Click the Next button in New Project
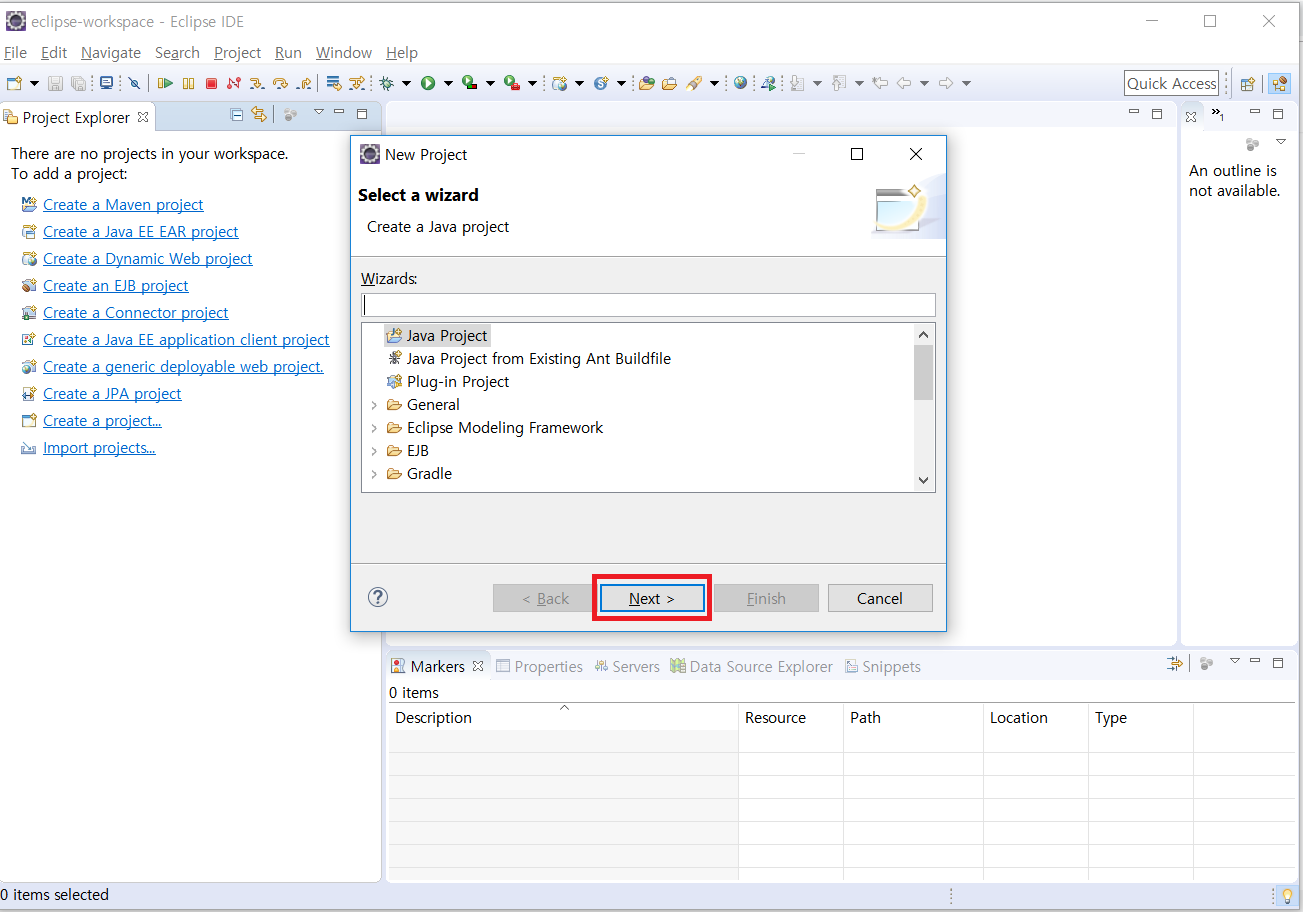Viewport: 1303px width, 912px height. tap(652, 598)
